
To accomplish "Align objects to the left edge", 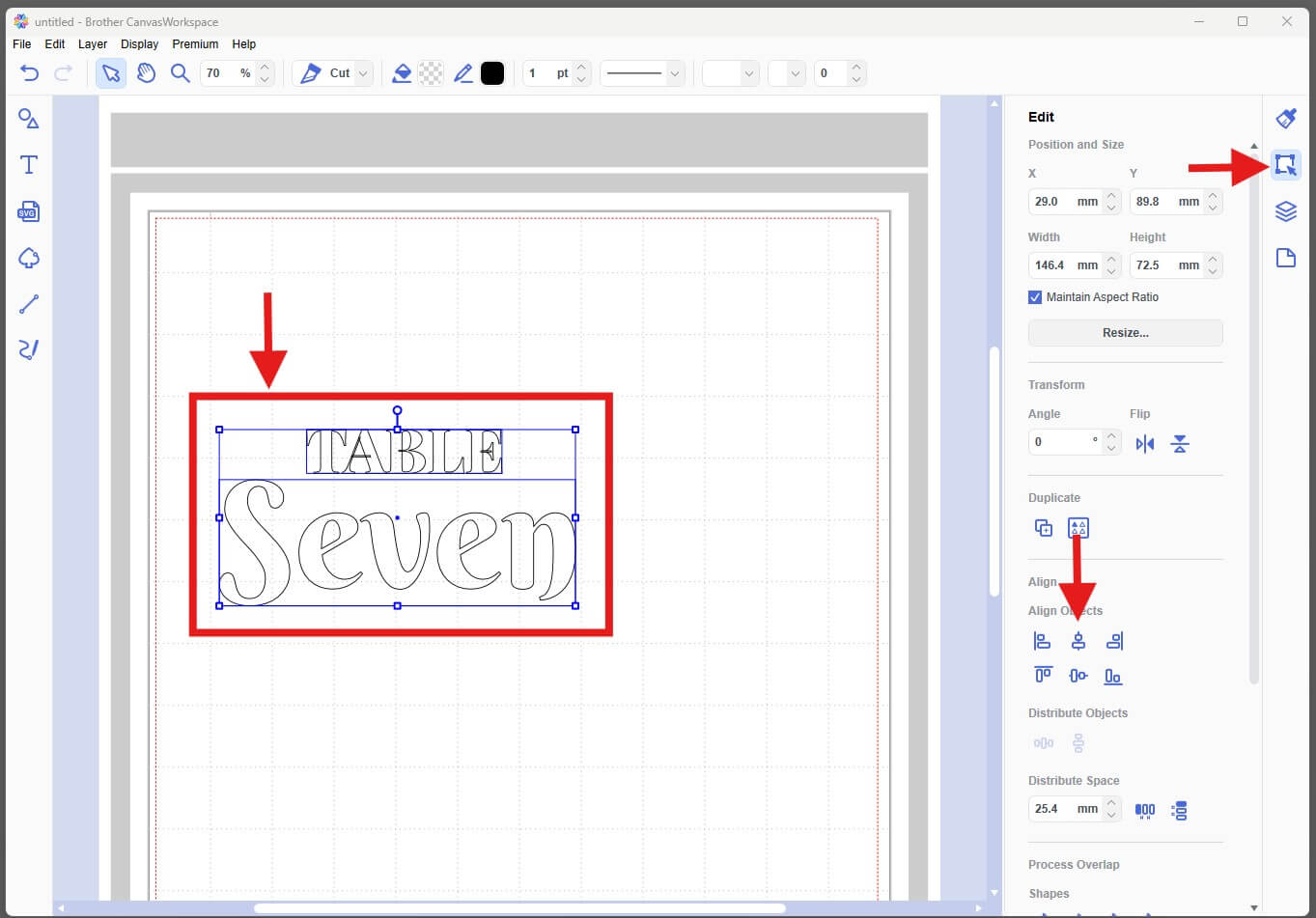I will point(1043,641).
